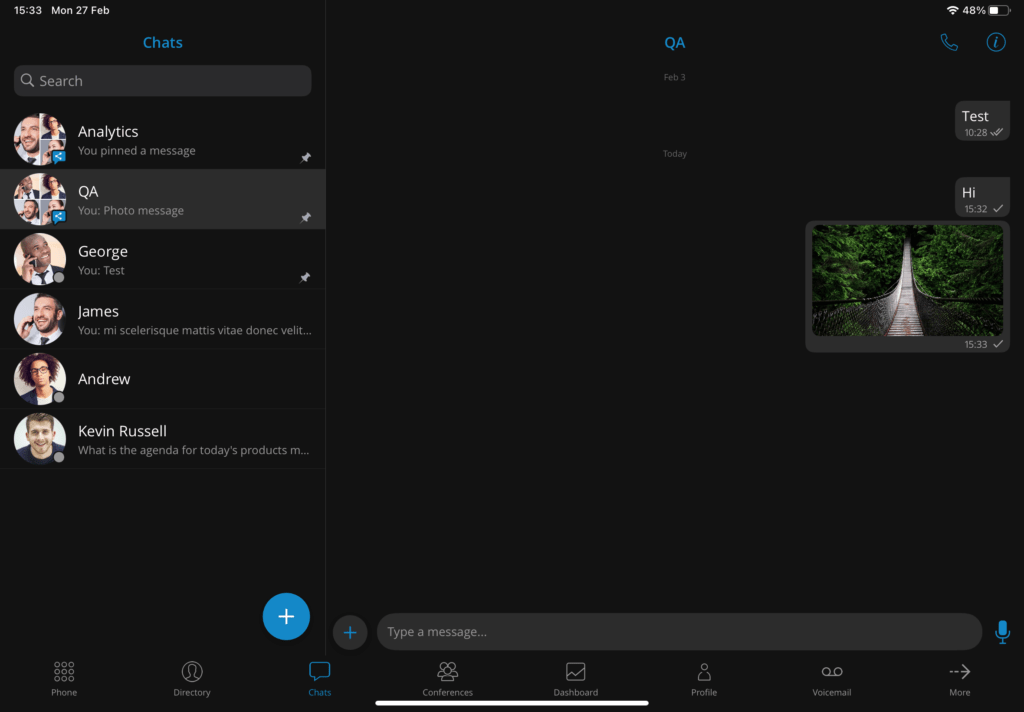Tap the iPad home indicator bar
The image size is (1024, 712).
click(x=512, y=703)
